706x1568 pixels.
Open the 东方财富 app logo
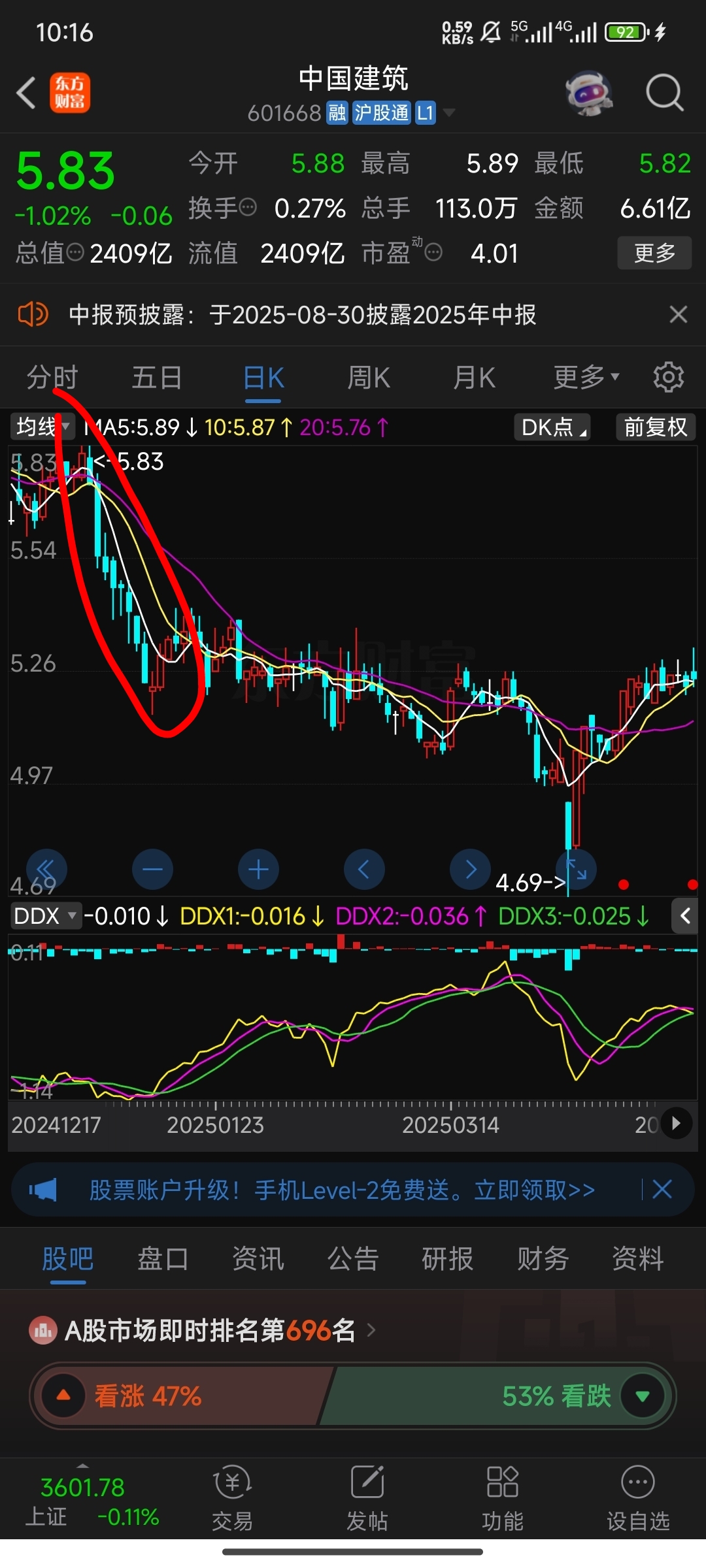pyautogui.click(x=70, y=93)
